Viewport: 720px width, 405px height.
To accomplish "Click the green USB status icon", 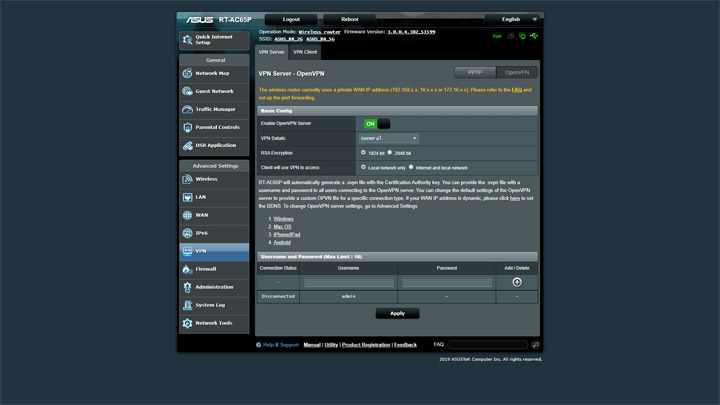I will (x=534, y=36).
